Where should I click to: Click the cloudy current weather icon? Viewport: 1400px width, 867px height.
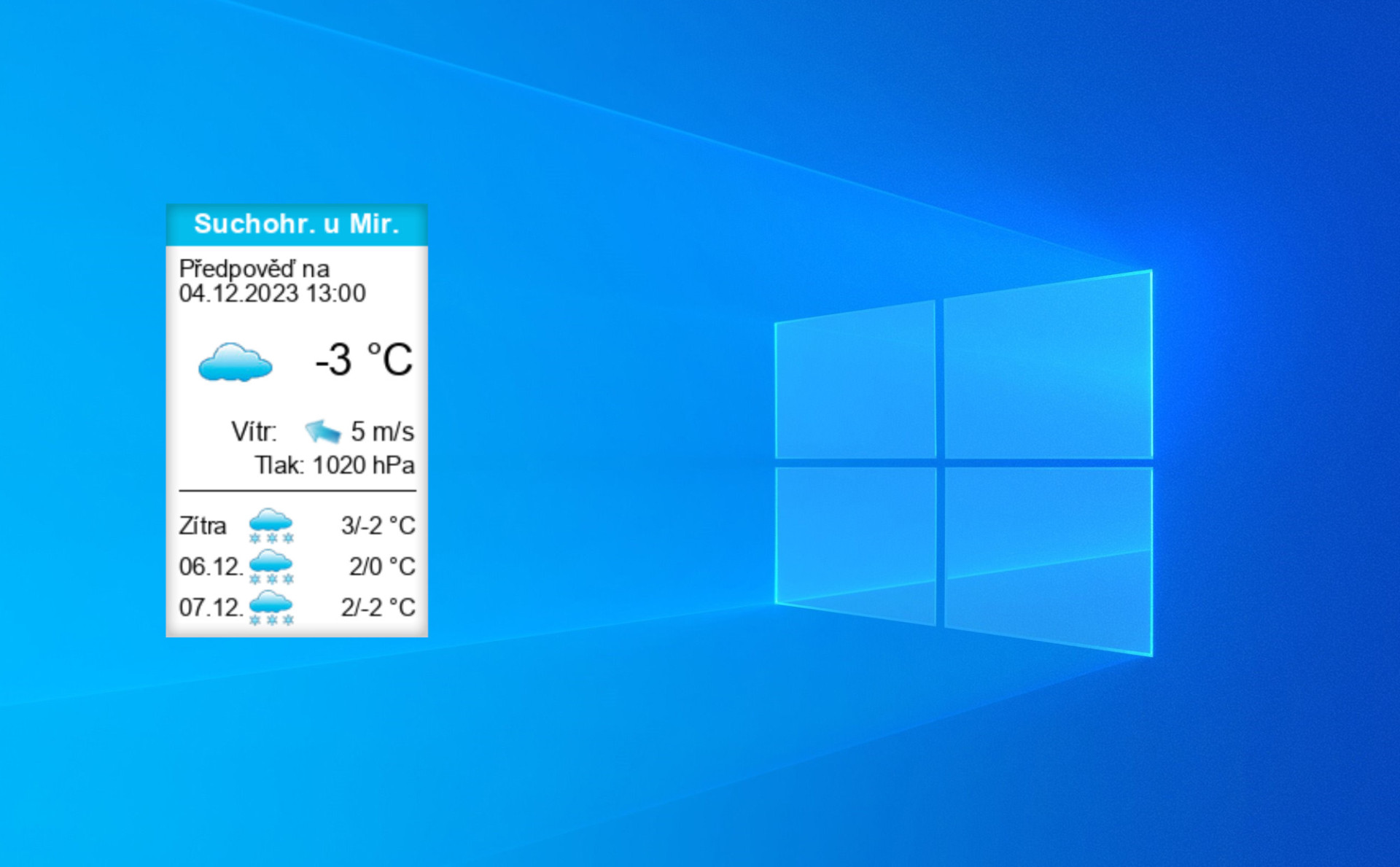236,362
